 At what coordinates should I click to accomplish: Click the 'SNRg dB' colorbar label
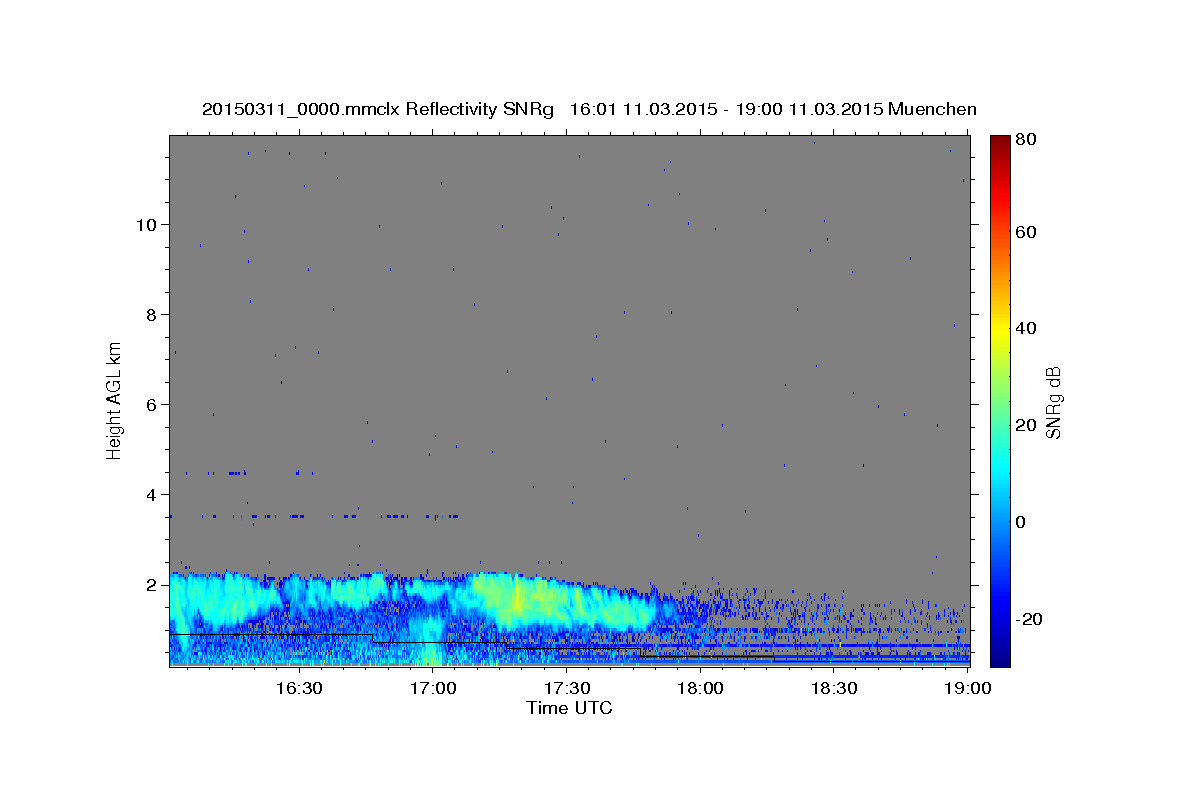click(1053, 402)
